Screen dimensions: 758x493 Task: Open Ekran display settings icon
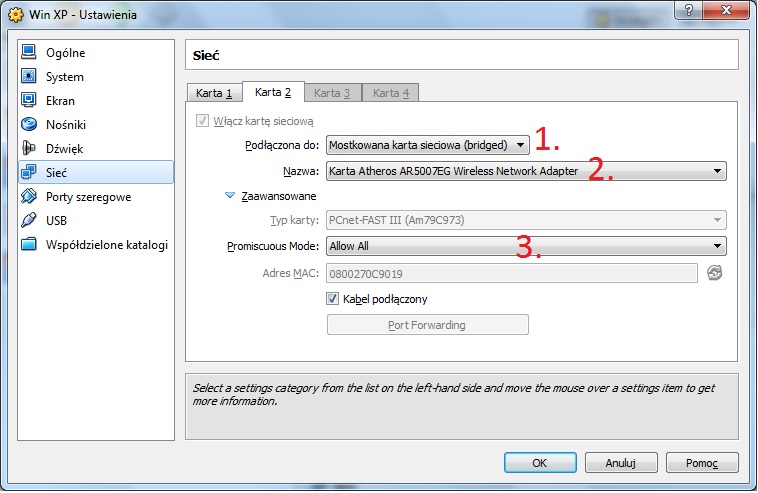coord(29,101)
